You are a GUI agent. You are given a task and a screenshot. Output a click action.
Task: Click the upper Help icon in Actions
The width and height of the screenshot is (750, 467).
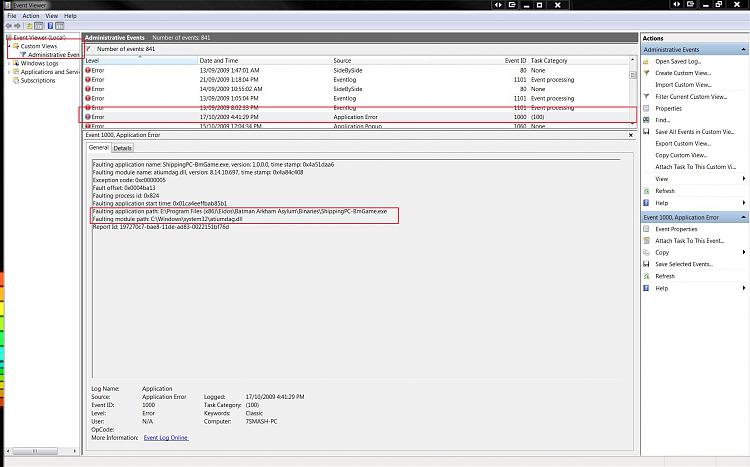point(646,203)
